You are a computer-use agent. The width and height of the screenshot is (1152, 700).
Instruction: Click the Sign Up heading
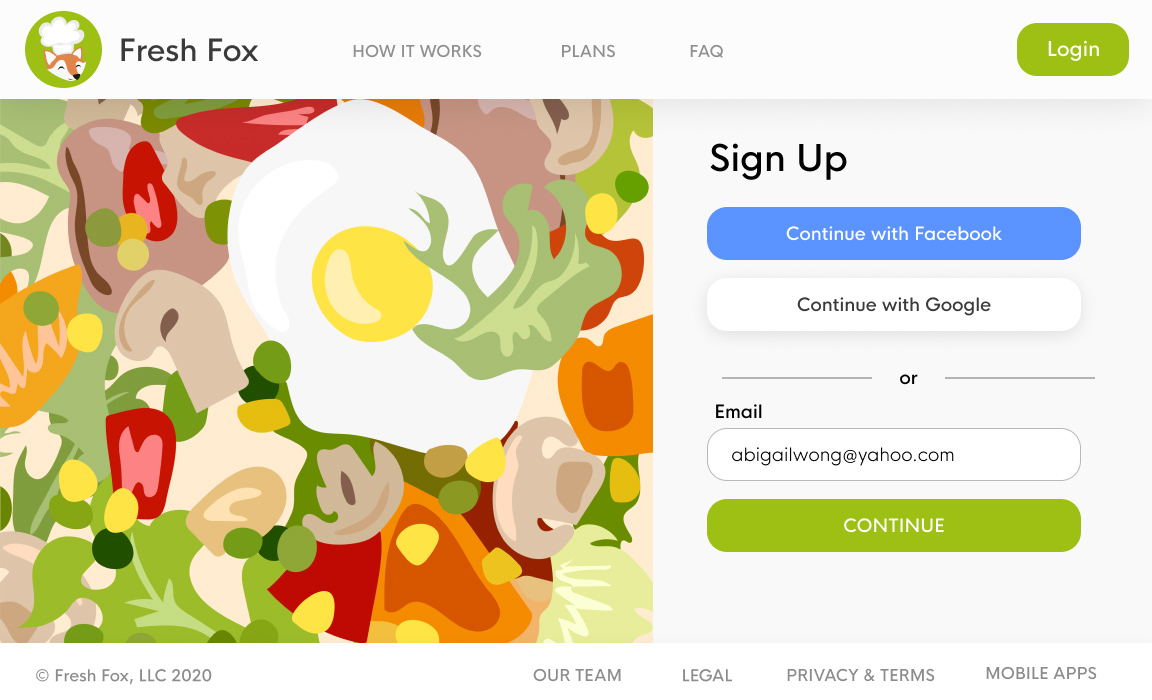tap(778, 159)
